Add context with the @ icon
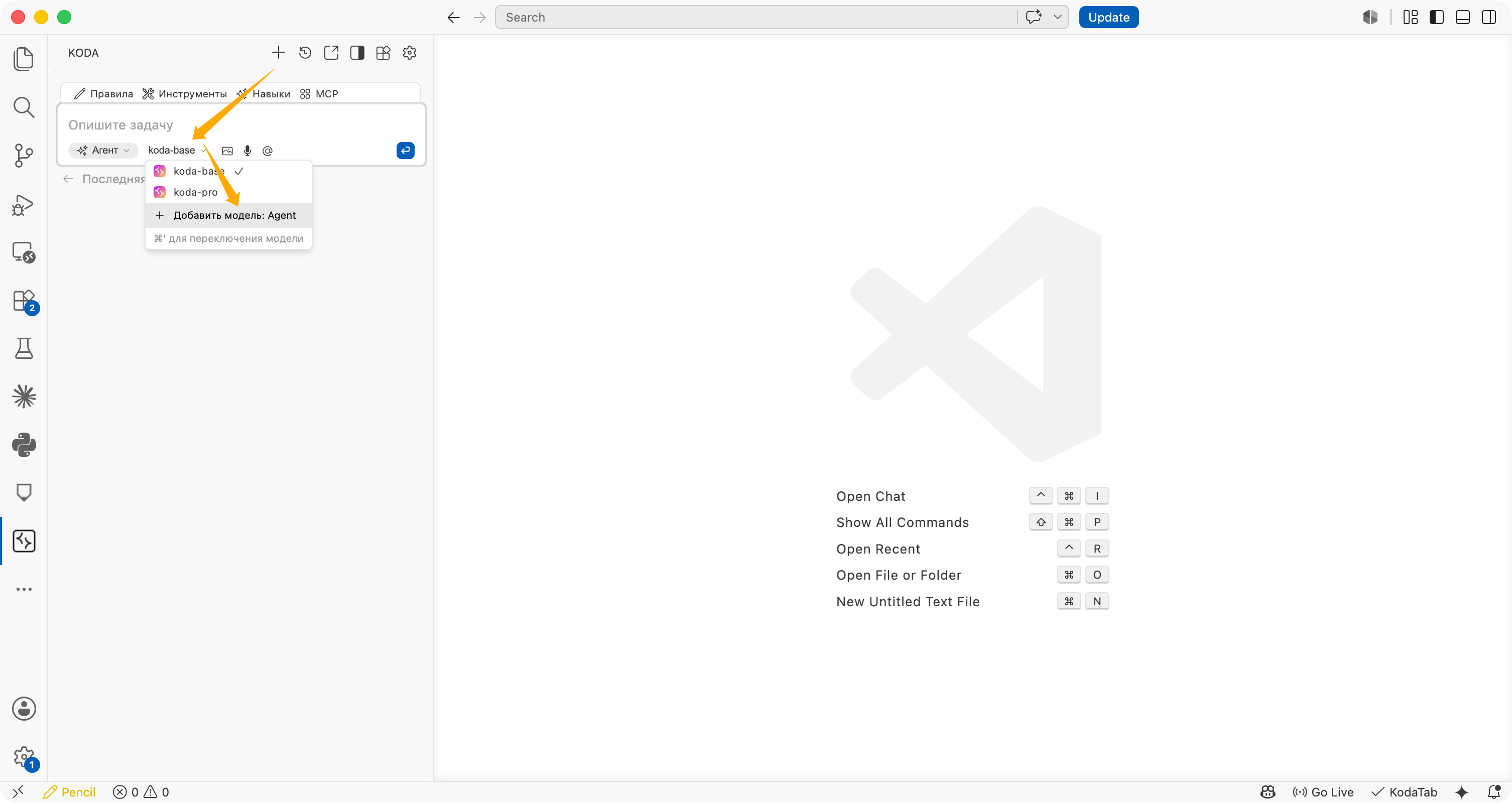Screen dimensions: 1512x803 click(x=268, y=151)
